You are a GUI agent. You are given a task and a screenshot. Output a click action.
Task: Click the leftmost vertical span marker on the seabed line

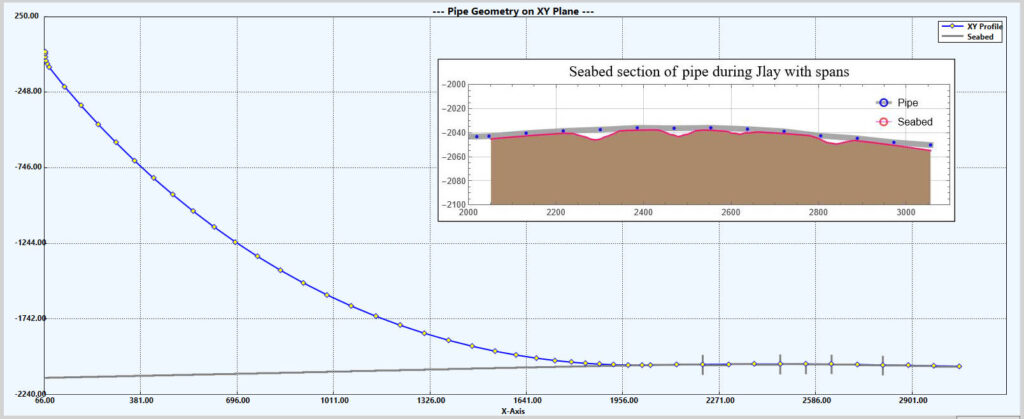coord(703,365)
